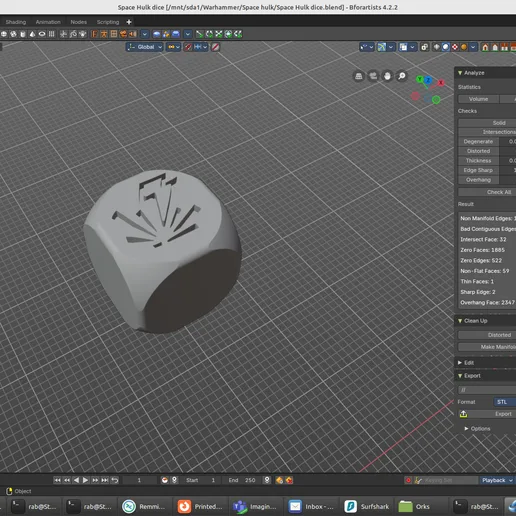
Task: Select rendered shading sphere icon
Action: tap(464, 47)
